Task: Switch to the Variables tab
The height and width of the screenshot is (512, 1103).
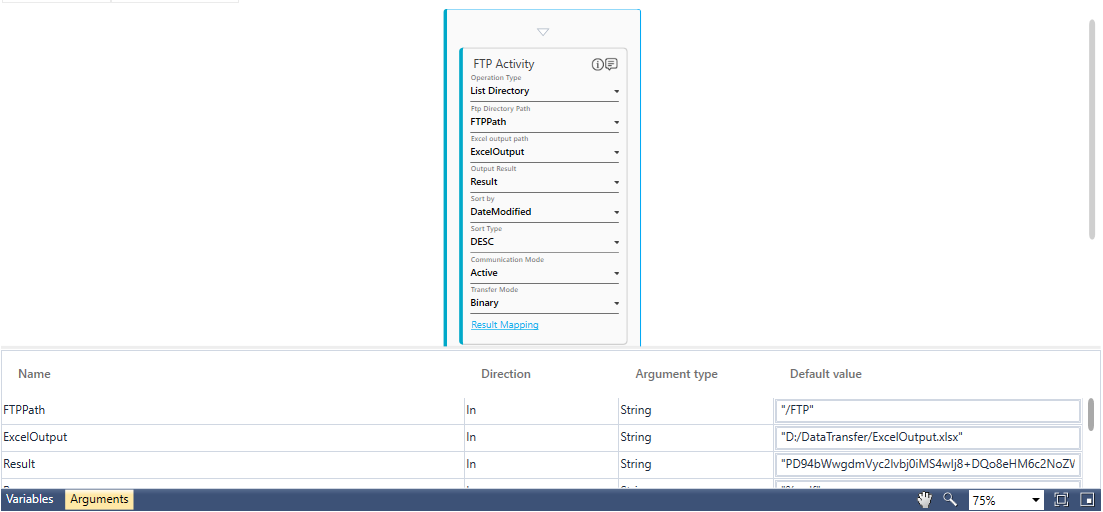Action: [30, 499]
